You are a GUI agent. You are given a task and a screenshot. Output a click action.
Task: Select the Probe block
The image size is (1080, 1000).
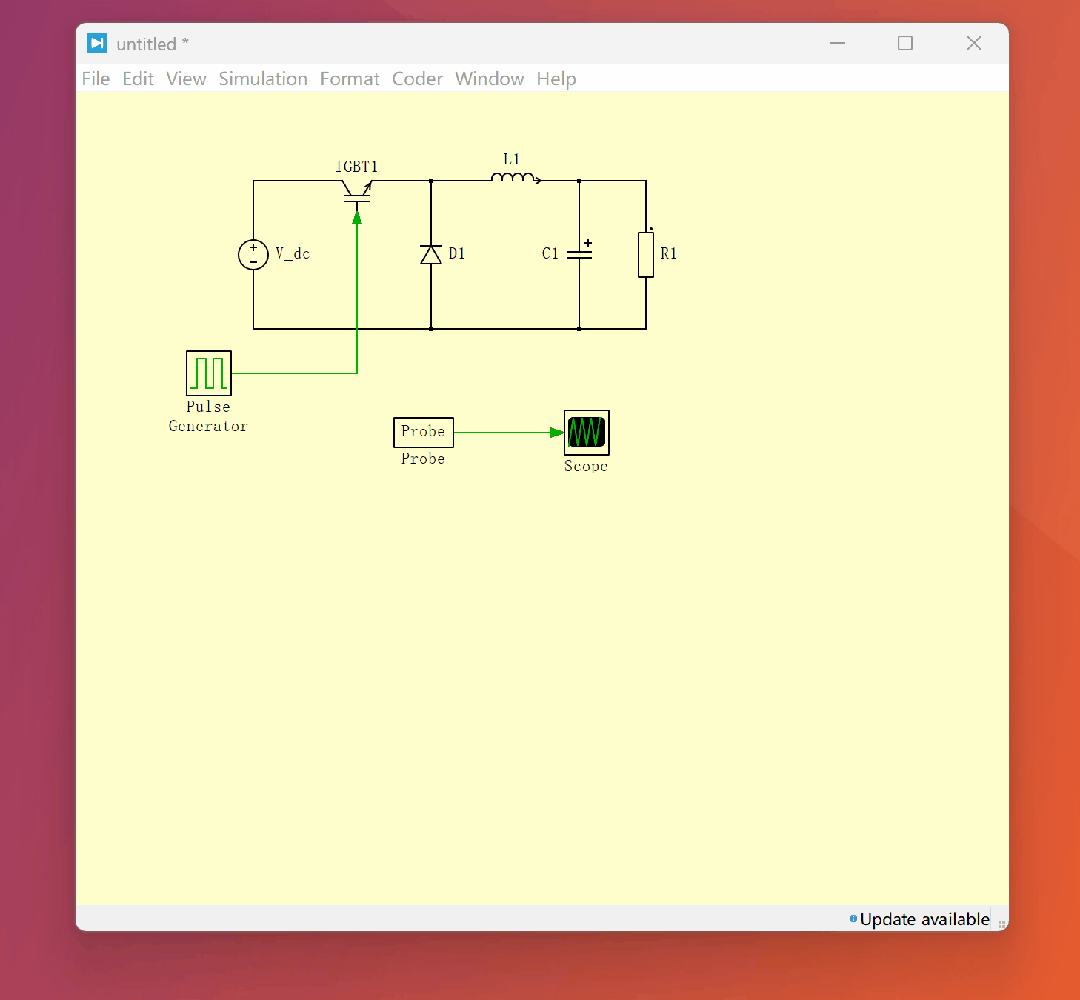[424, 432]
